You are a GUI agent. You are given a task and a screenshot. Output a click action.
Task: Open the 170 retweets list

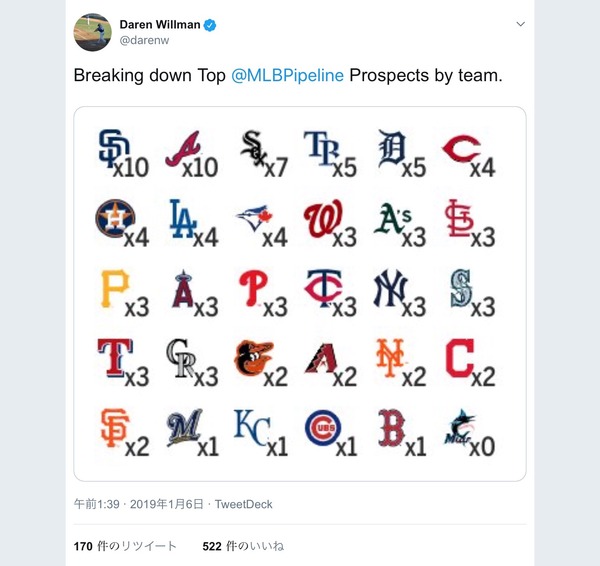(x=125, y=546)
